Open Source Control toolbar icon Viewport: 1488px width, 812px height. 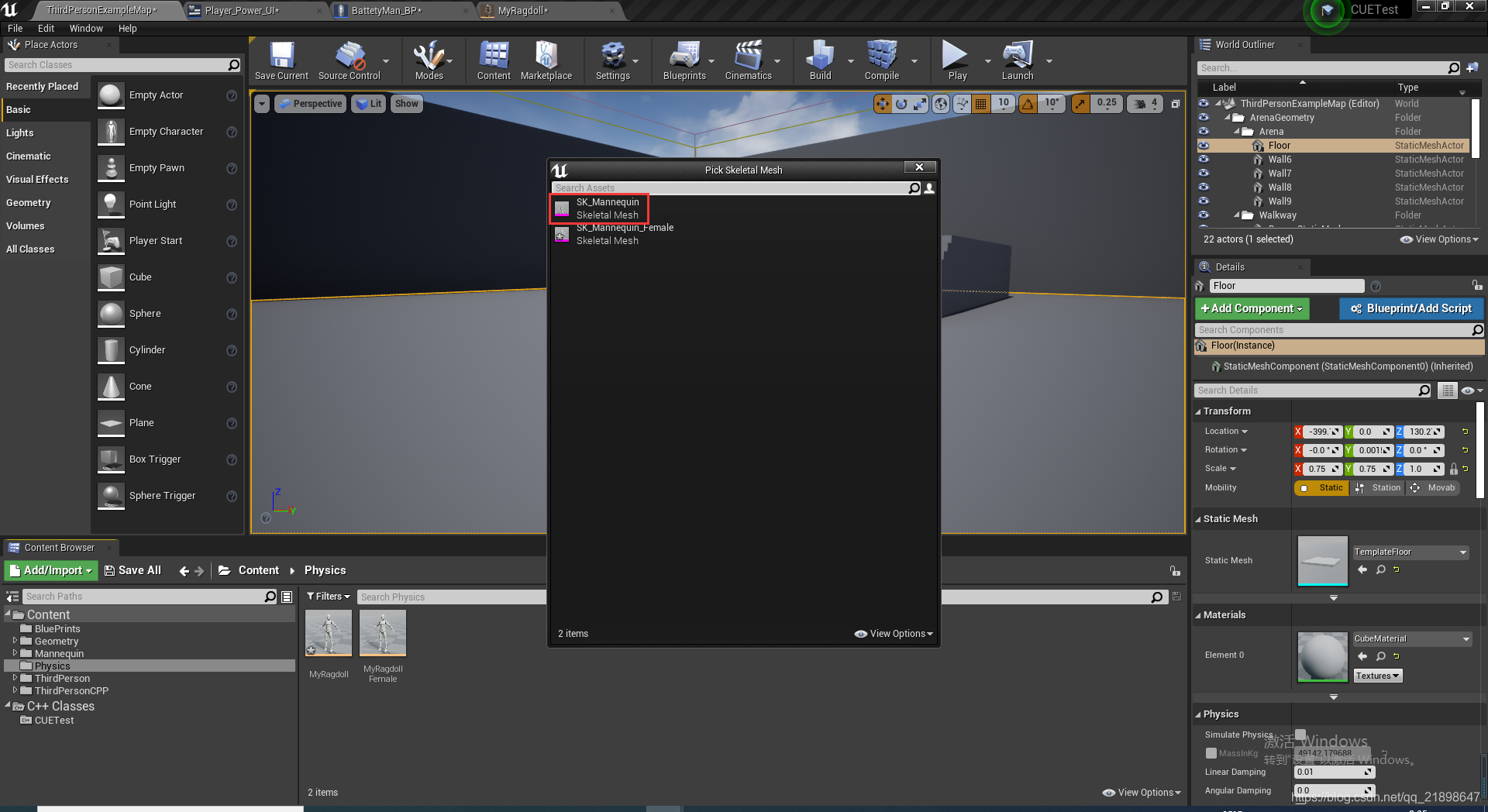click(x=350, y=60)
